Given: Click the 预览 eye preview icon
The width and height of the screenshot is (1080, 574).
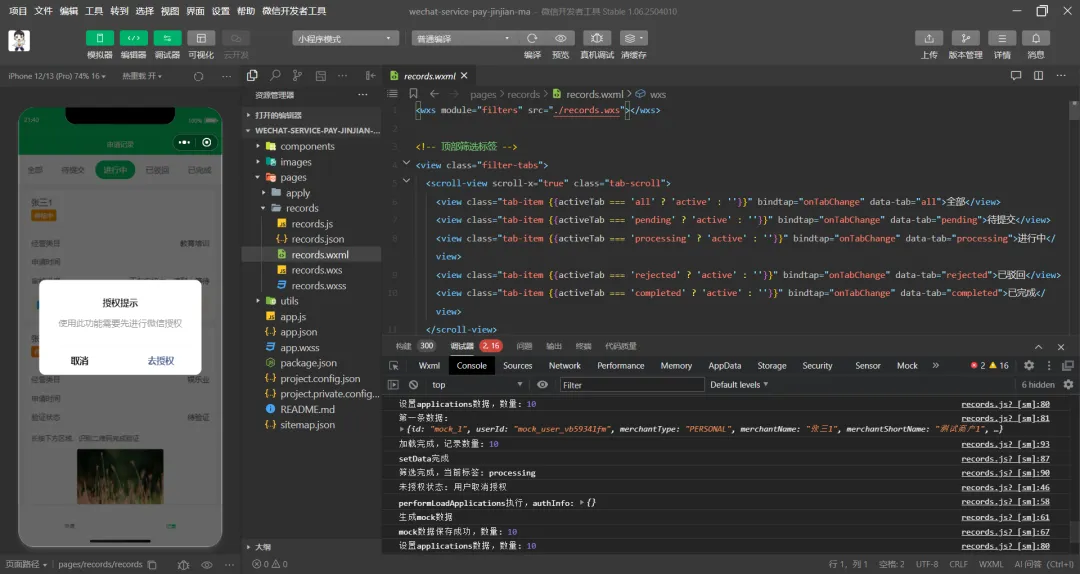Looking at the screenshot, I should click(x=560, y=38).
